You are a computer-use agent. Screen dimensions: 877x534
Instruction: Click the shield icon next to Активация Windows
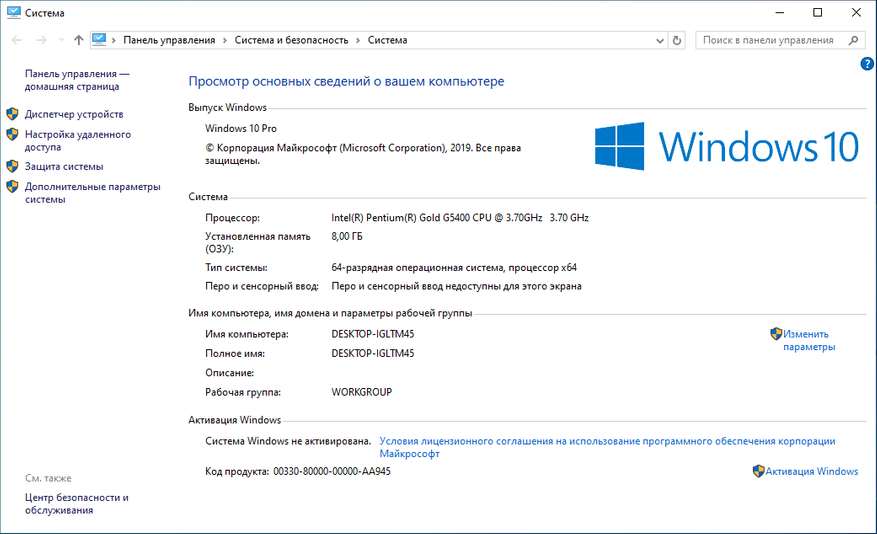[x=758, y=471]
